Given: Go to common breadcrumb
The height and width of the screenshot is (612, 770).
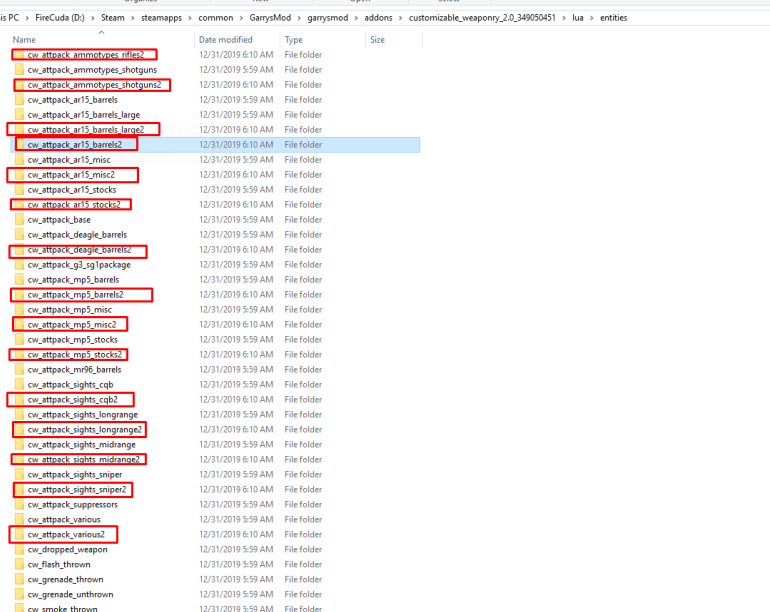Looking at the screenshot, I should [216, 18].
